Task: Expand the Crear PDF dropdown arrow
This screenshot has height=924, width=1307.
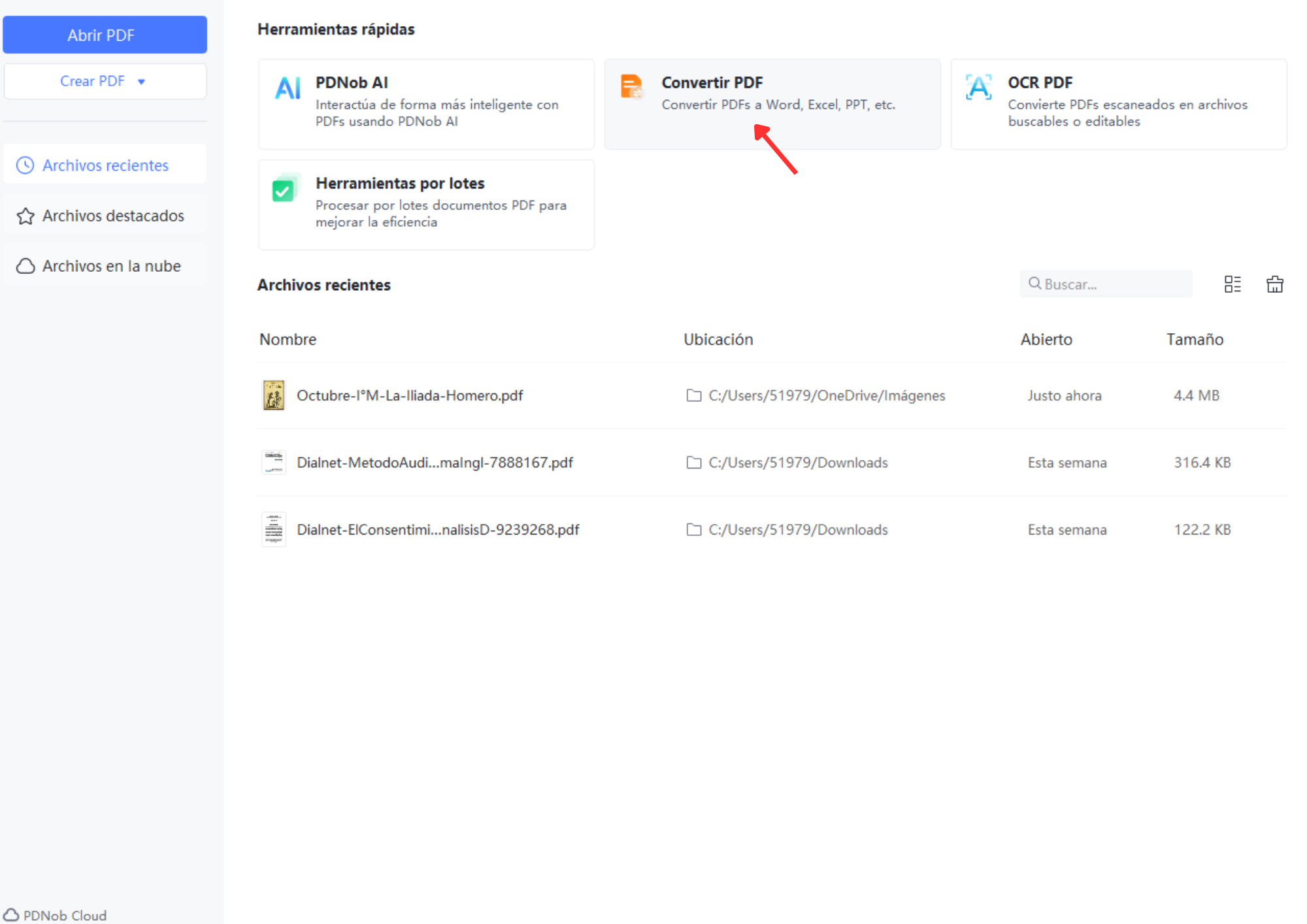Action: point(141,82)
